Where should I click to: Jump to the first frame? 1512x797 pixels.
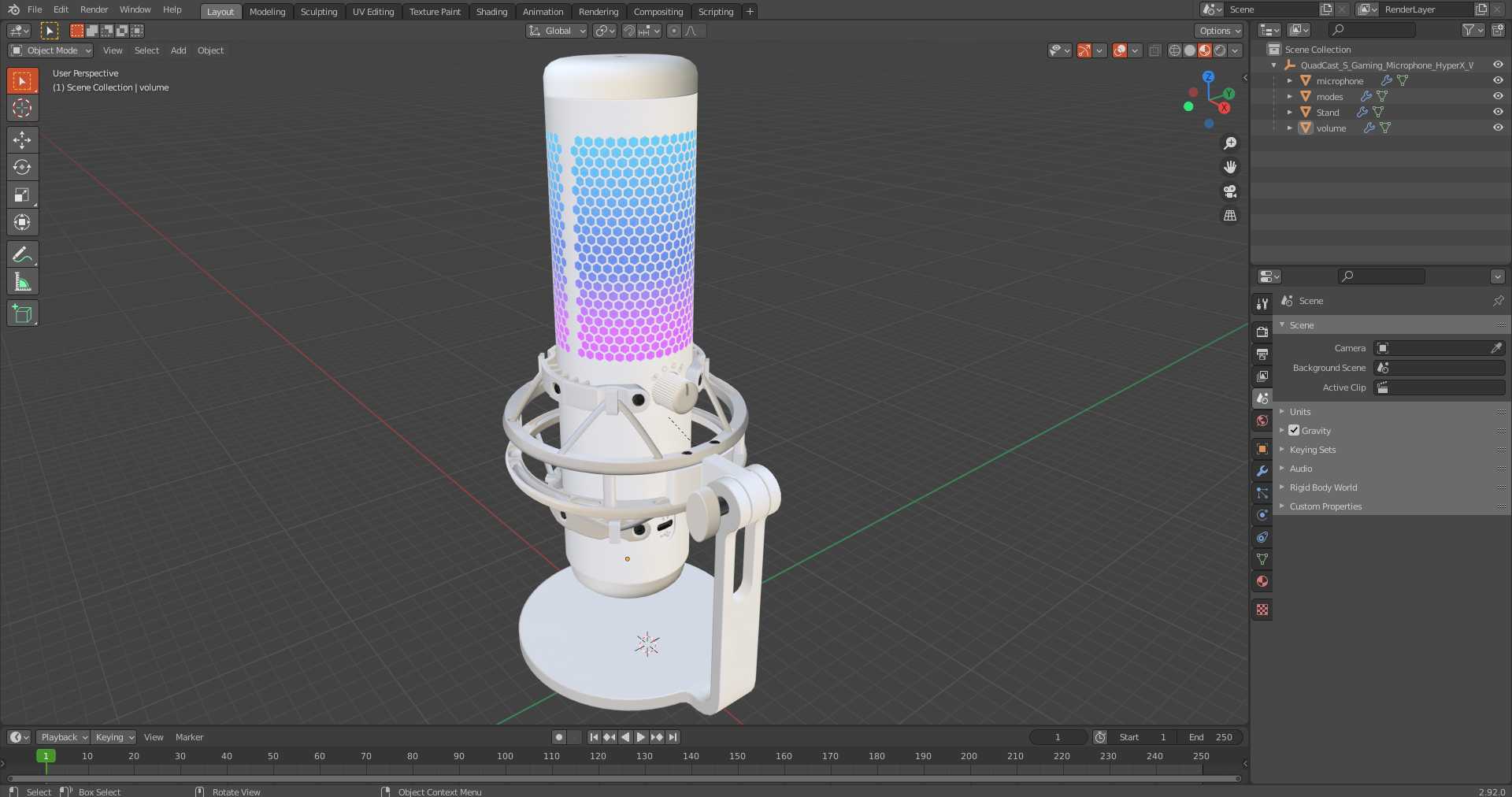tap(594, 737)
